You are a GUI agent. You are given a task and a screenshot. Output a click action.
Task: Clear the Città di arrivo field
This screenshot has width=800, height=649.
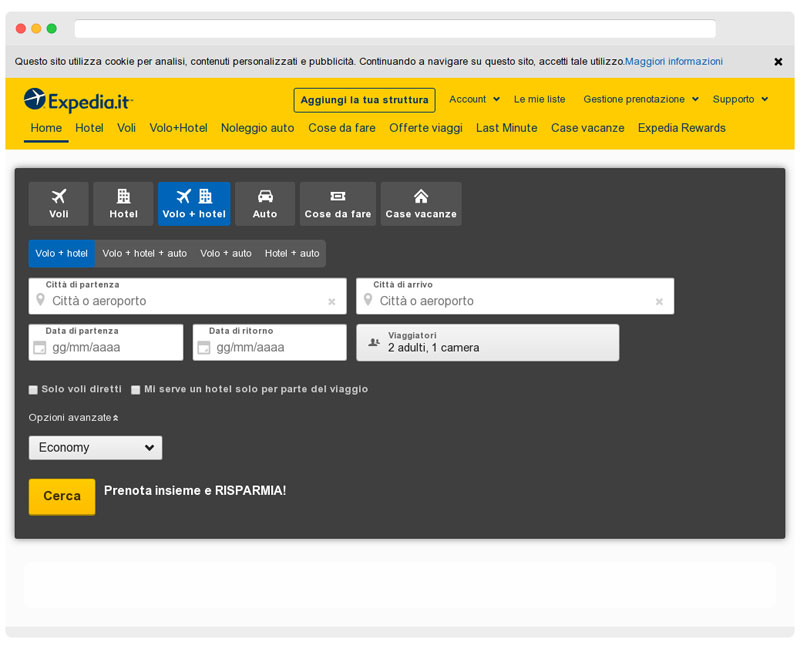[x=659, y=302]
